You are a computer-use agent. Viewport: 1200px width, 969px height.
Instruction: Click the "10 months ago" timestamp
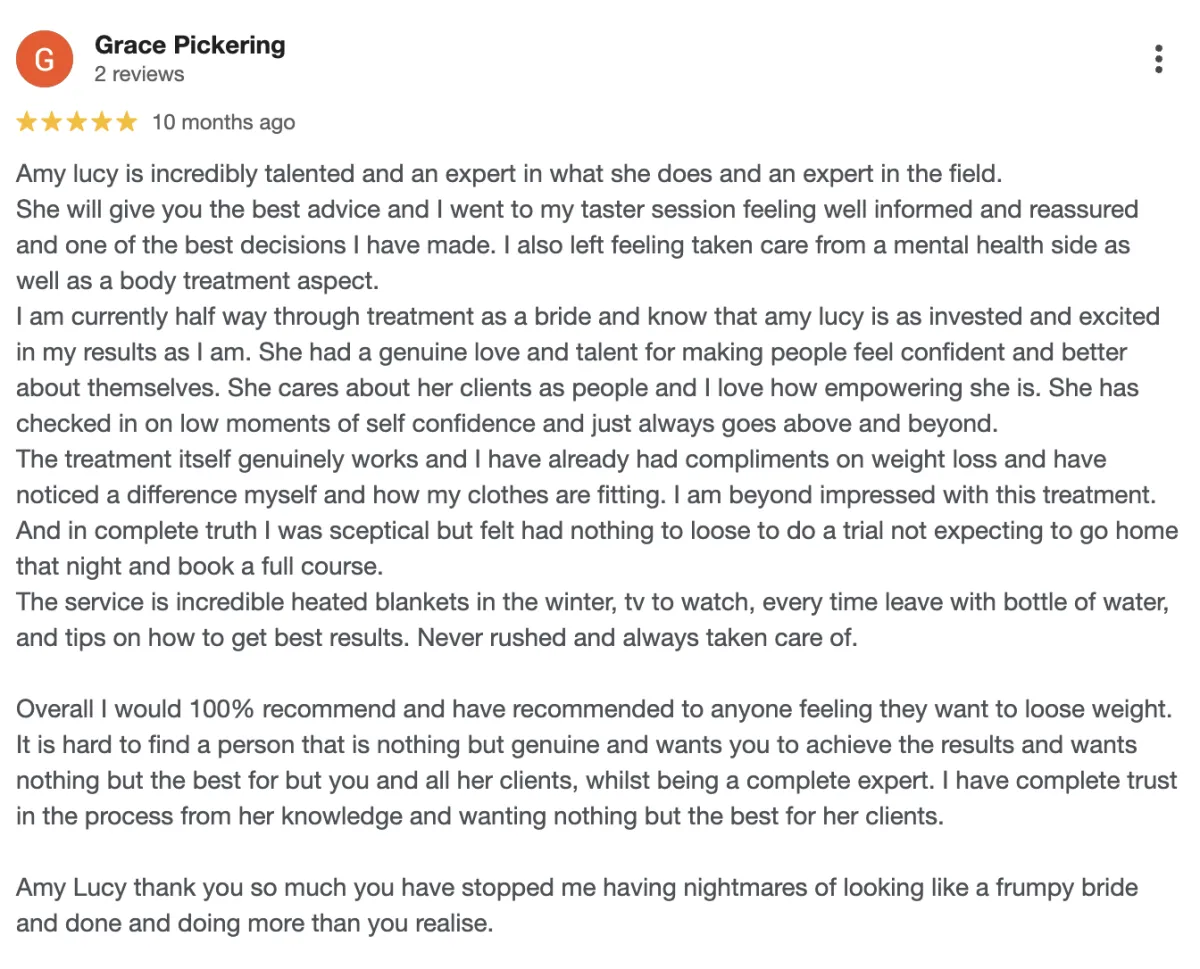[223, 122]
